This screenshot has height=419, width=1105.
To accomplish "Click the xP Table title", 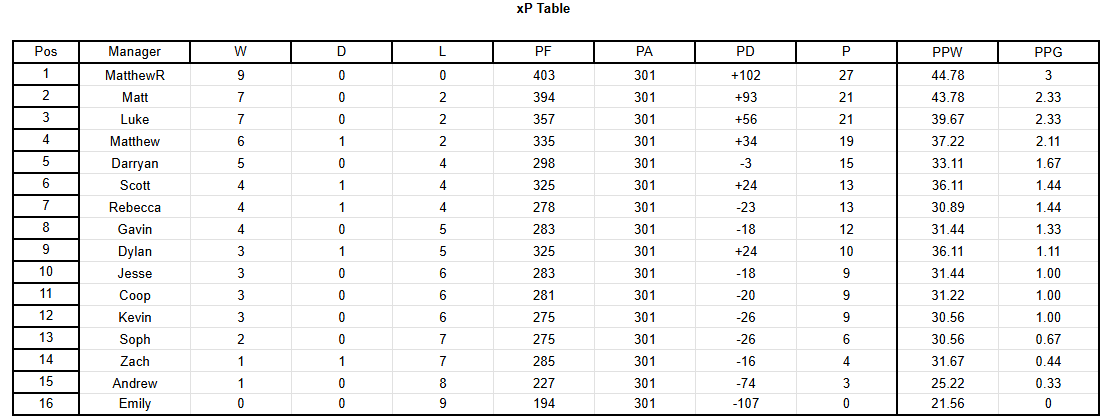I will (543, 9).
